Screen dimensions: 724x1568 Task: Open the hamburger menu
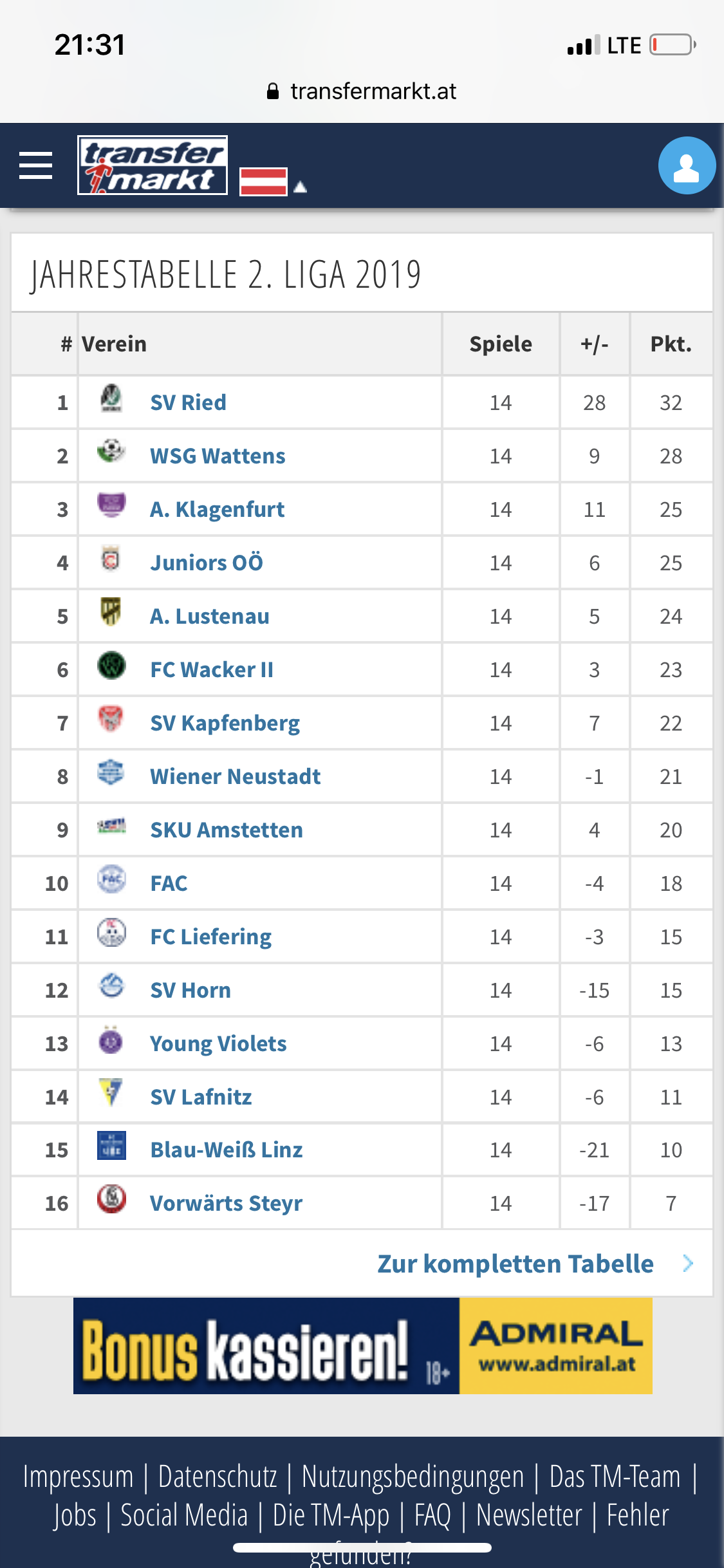tap(35, 165)
